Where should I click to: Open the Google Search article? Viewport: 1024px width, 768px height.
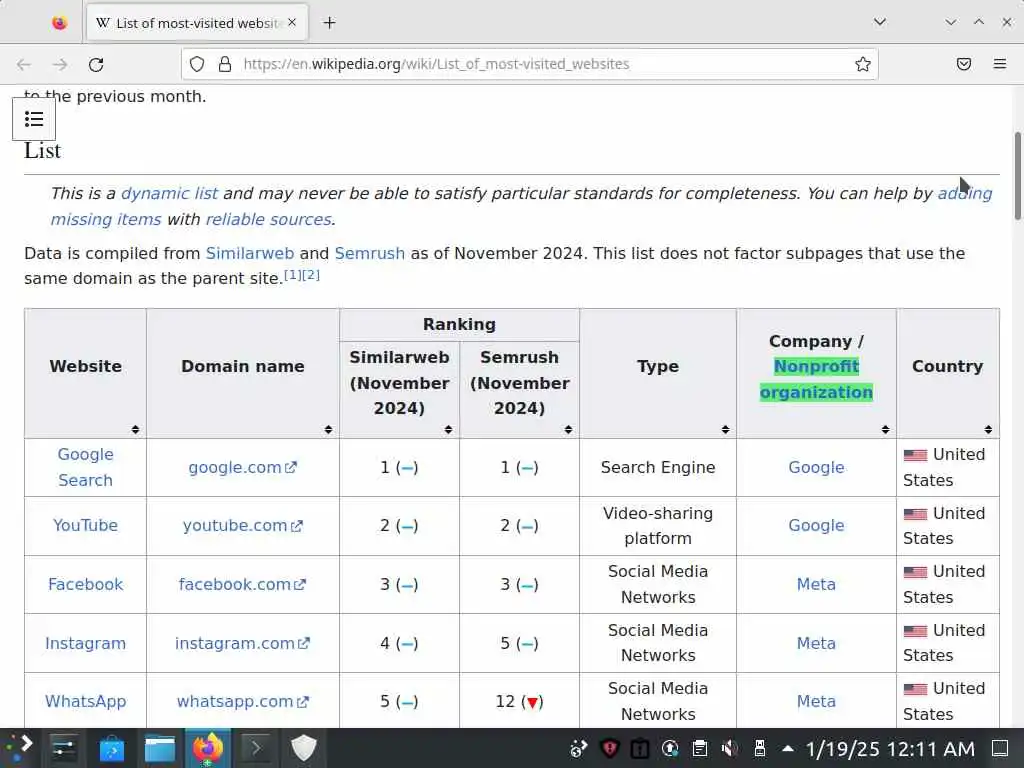click(x=86, y=467)
